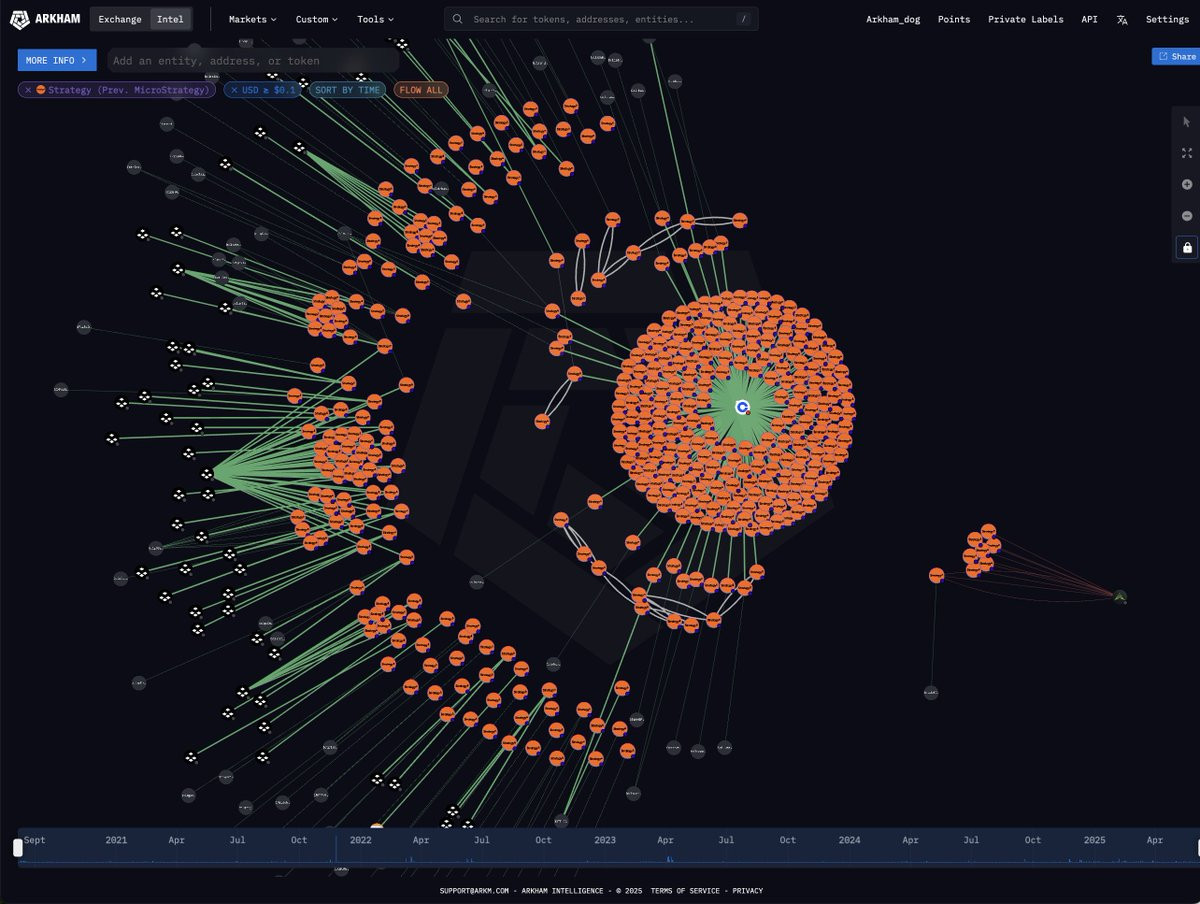Image resolution: width=1200 pixels, height=904 pixels.
Task: Click the 2024 marker on the timeline
Action: tap(849, 840)
